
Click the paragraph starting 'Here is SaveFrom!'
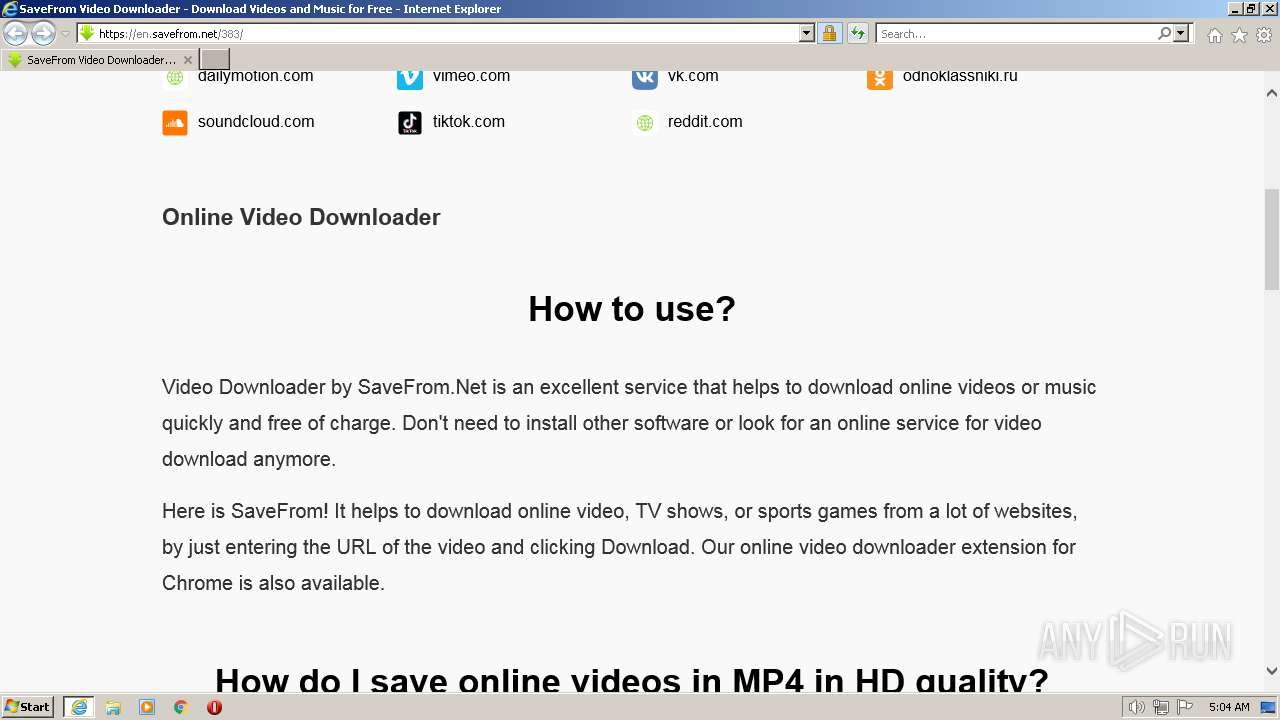click(620, 547)
